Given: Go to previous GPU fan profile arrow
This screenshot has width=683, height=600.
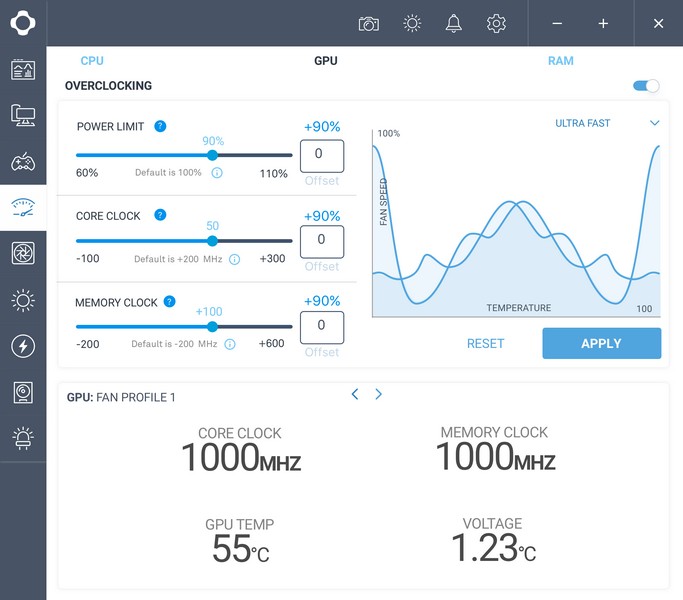Looking at the screenshot, I should 355,394.
